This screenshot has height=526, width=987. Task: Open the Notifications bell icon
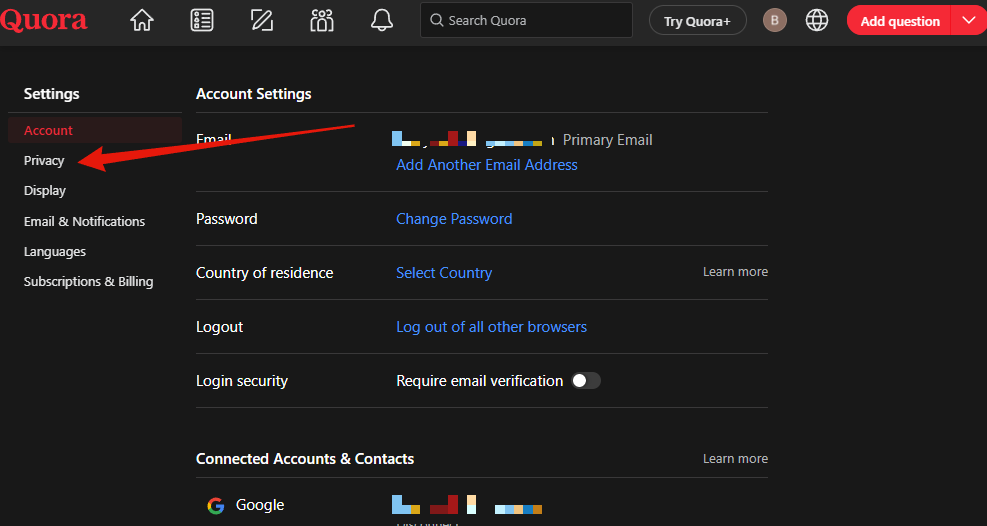381,20
